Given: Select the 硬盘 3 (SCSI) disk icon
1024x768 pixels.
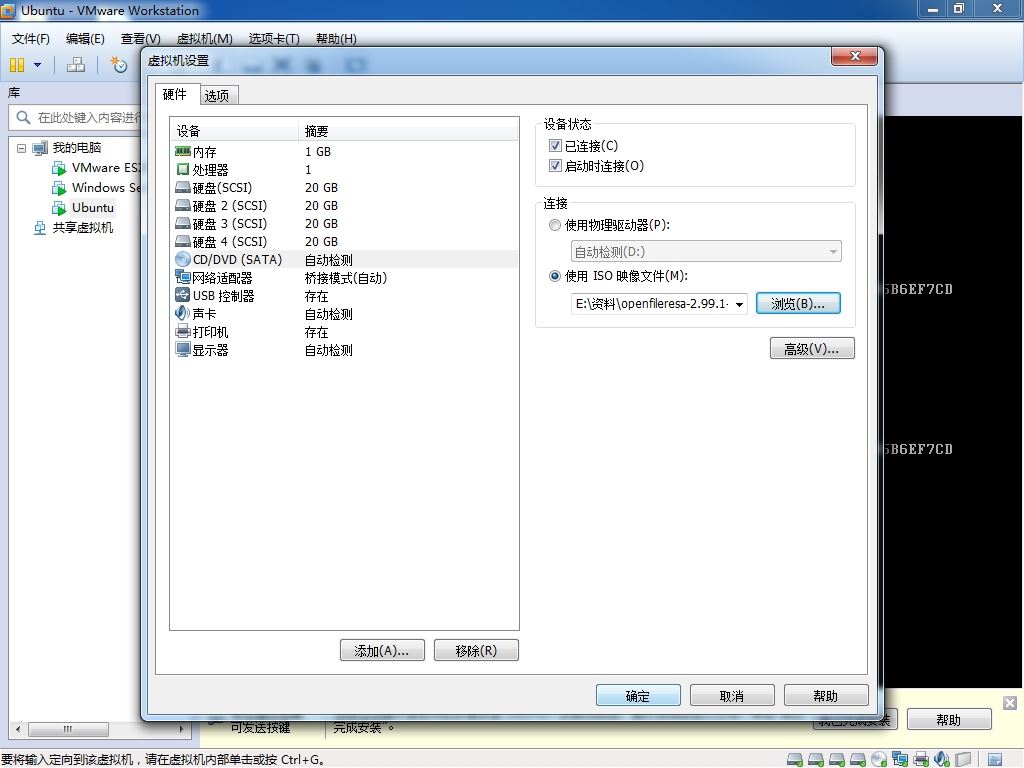Looking at the screenshot, I should pyautogui.click(x=183, y=223).
